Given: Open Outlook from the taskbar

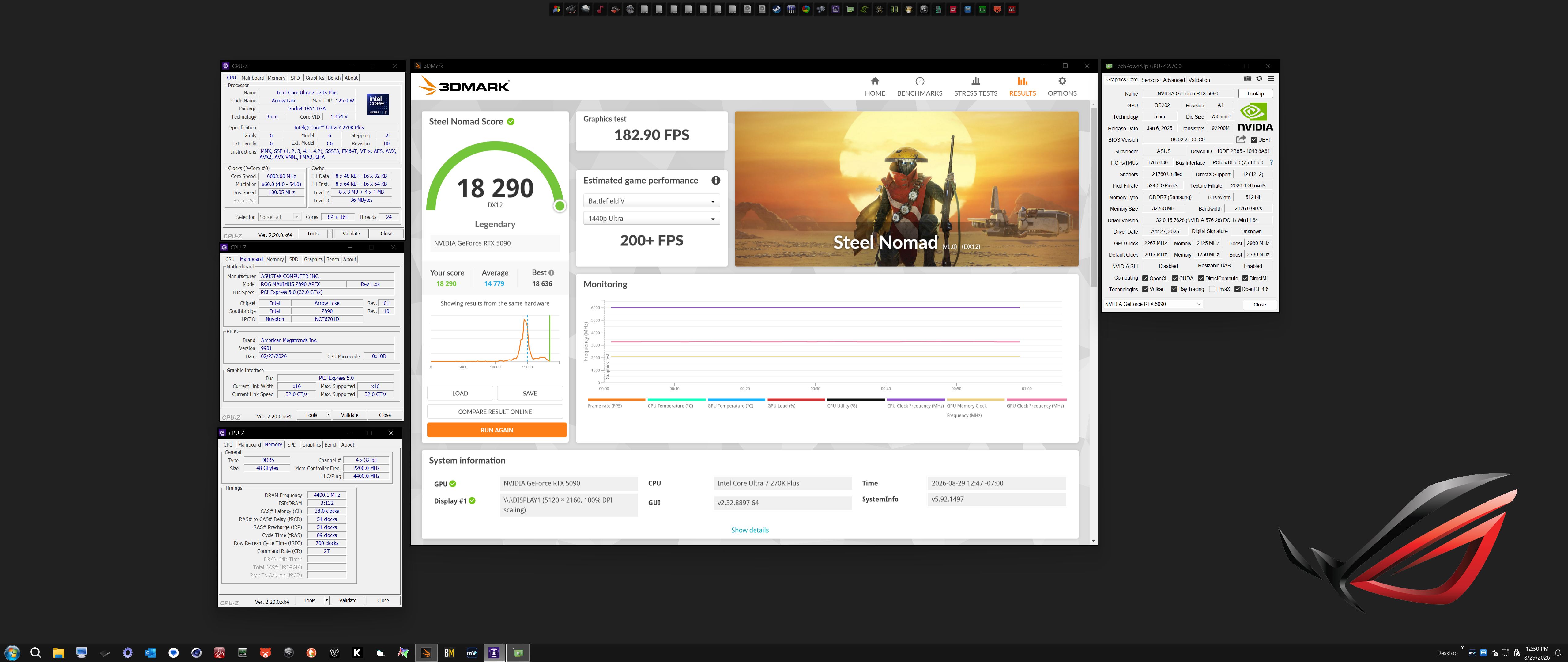Looking at the screenshot, I should (150, 653).
